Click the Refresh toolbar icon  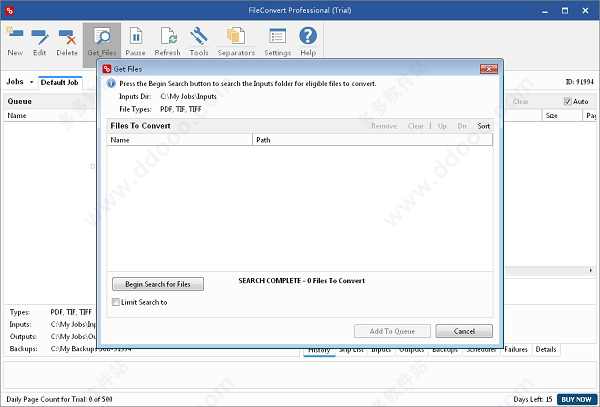pos(168,41)
